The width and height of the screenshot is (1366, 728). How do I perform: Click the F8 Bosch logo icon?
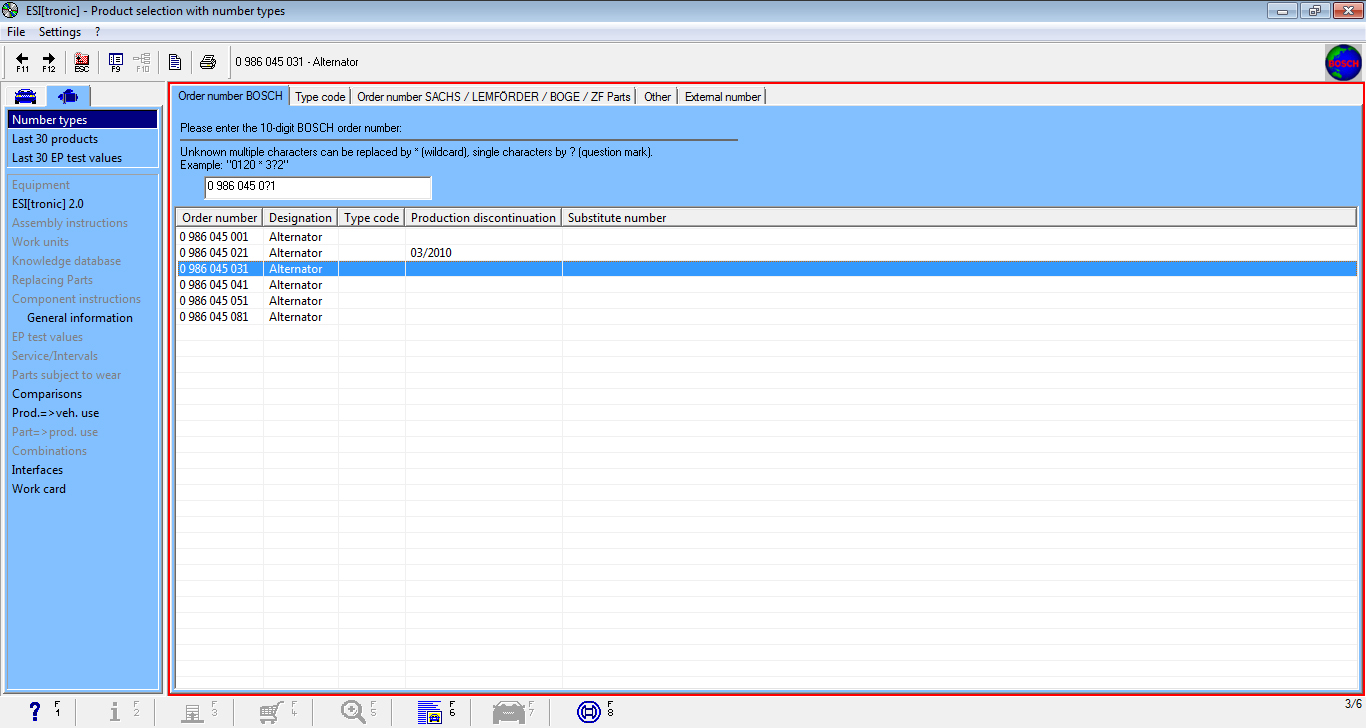point(589,711)
